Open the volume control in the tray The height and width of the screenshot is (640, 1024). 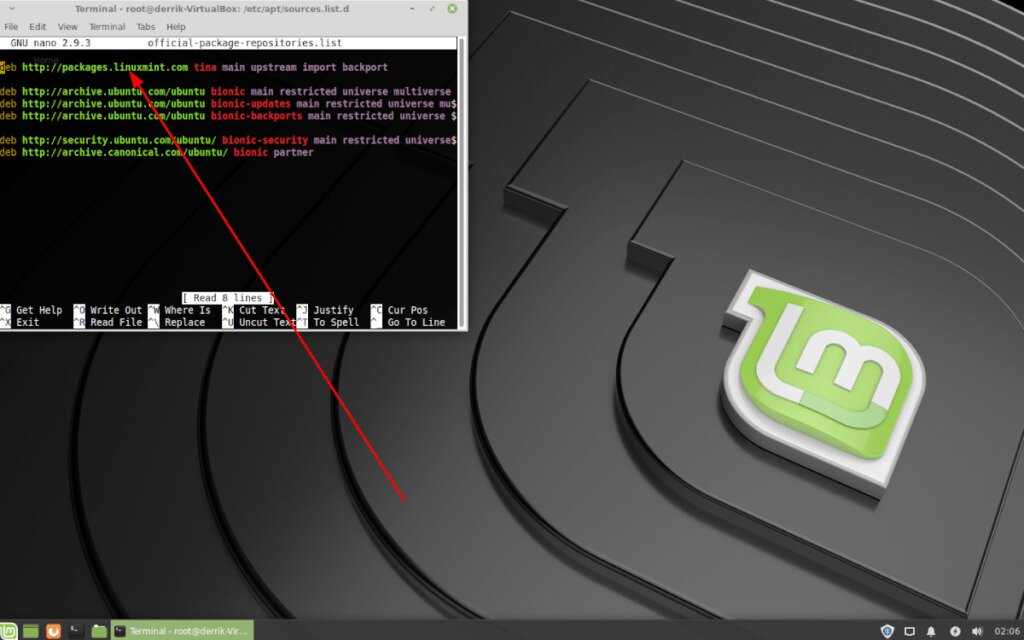tap(977, 631)
